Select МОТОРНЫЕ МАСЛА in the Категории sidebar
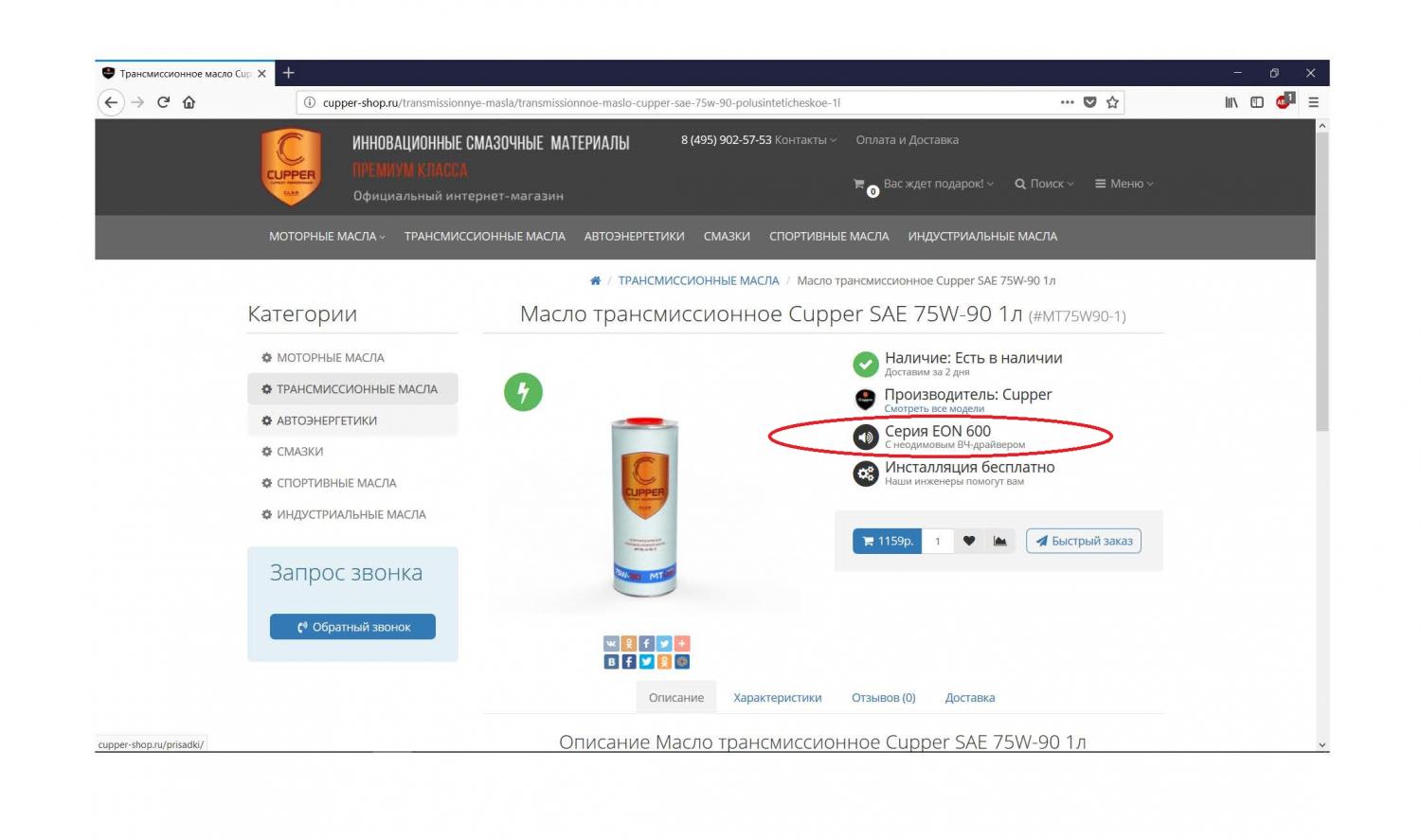 [x=352, y=358]
